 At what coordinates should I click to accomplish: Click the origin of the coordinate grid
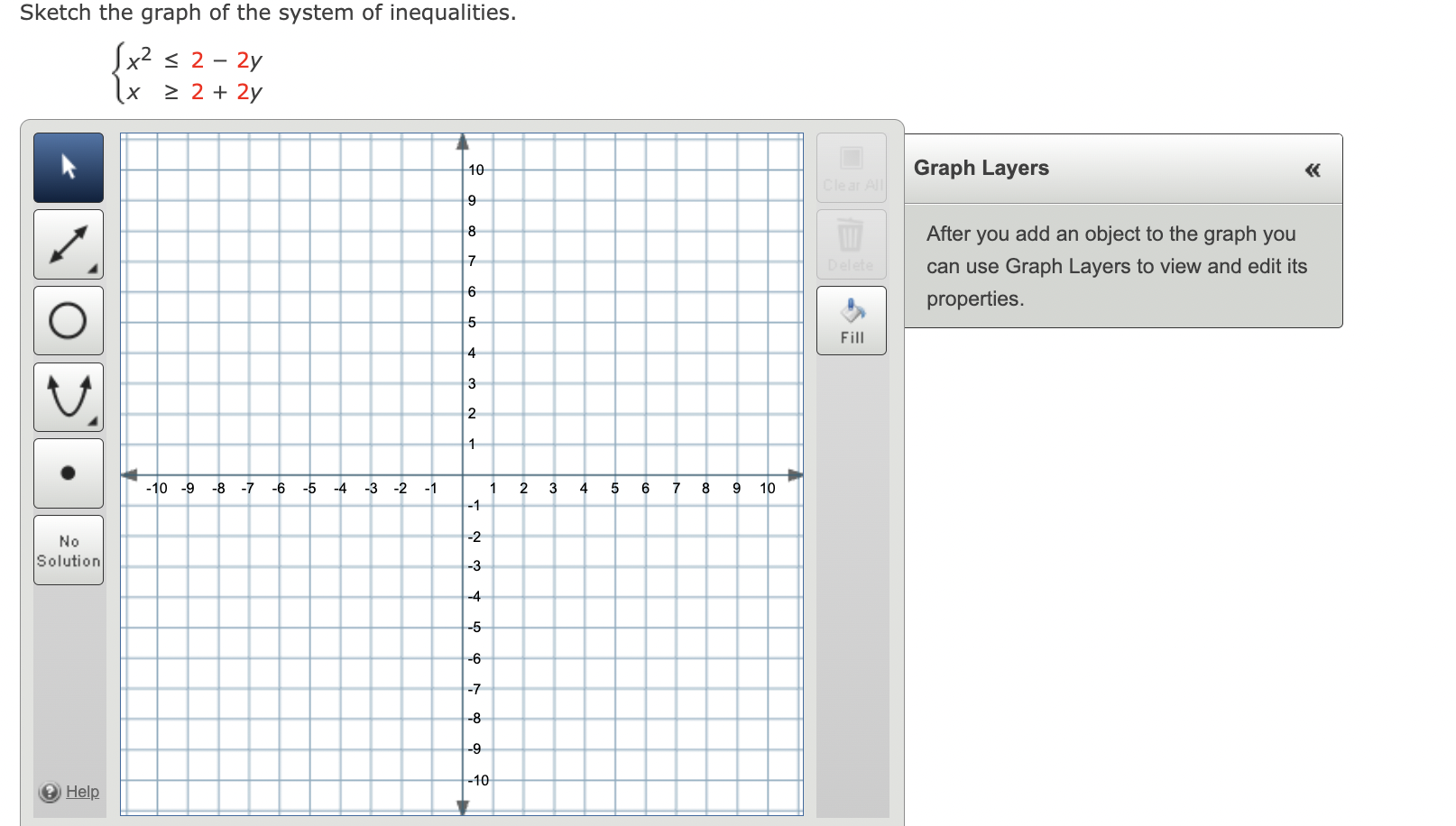[463, 473]
